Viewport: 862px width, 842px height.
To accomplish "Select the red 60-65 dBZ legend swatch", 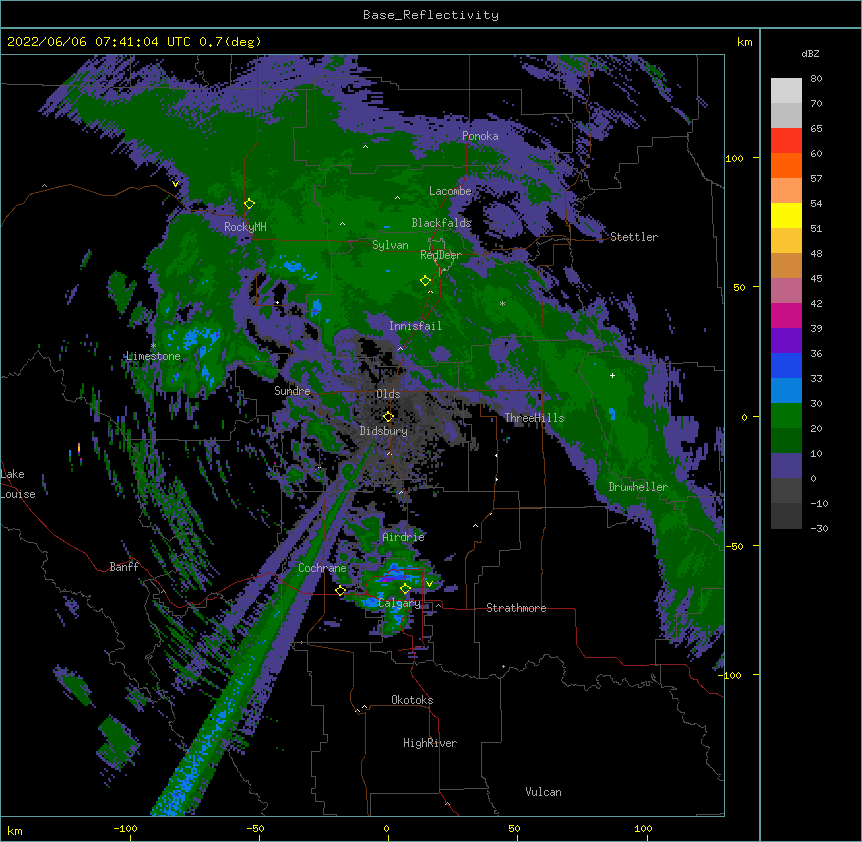I will (x=786, y=141).
